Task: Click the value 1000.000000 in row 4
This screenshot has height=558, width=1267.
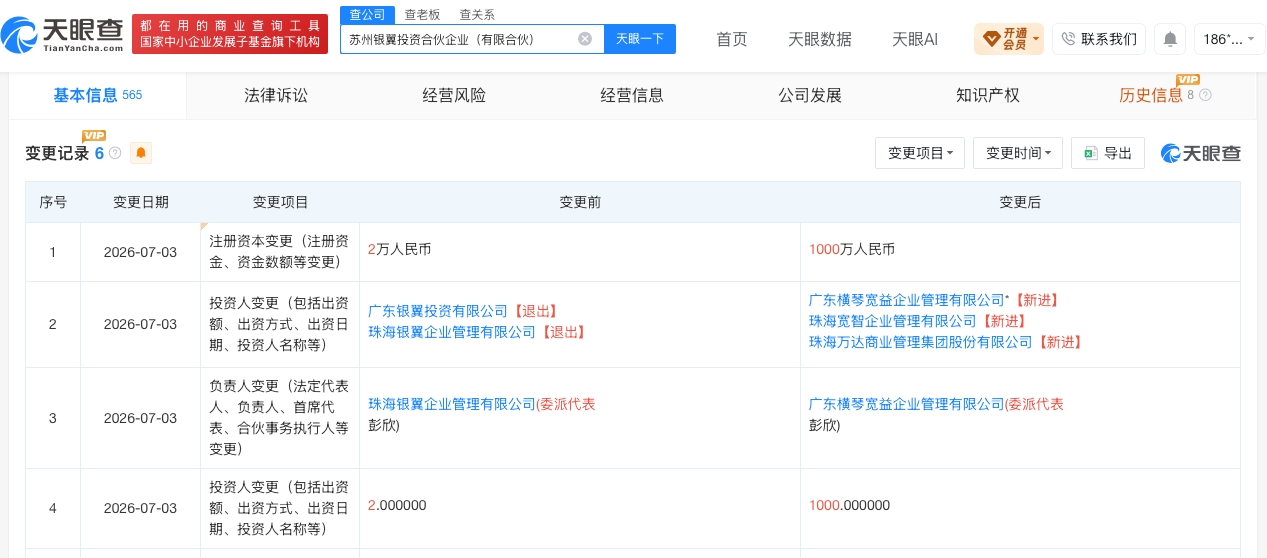Action: (849, 506)
